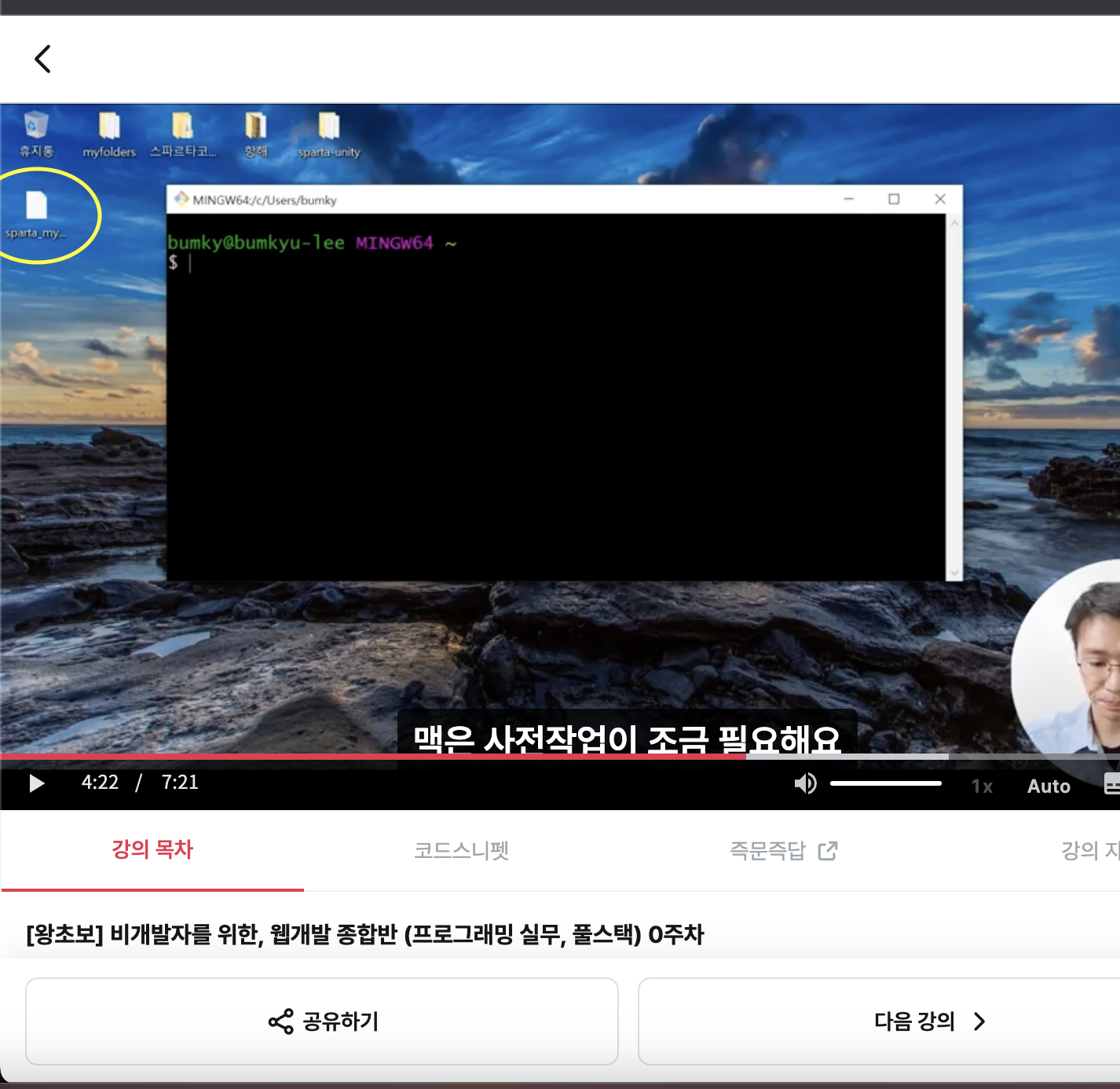Minimize the MINGW64 terminal window
1120x1089 pixels.
pyautogui.click(x=848, y=199)
